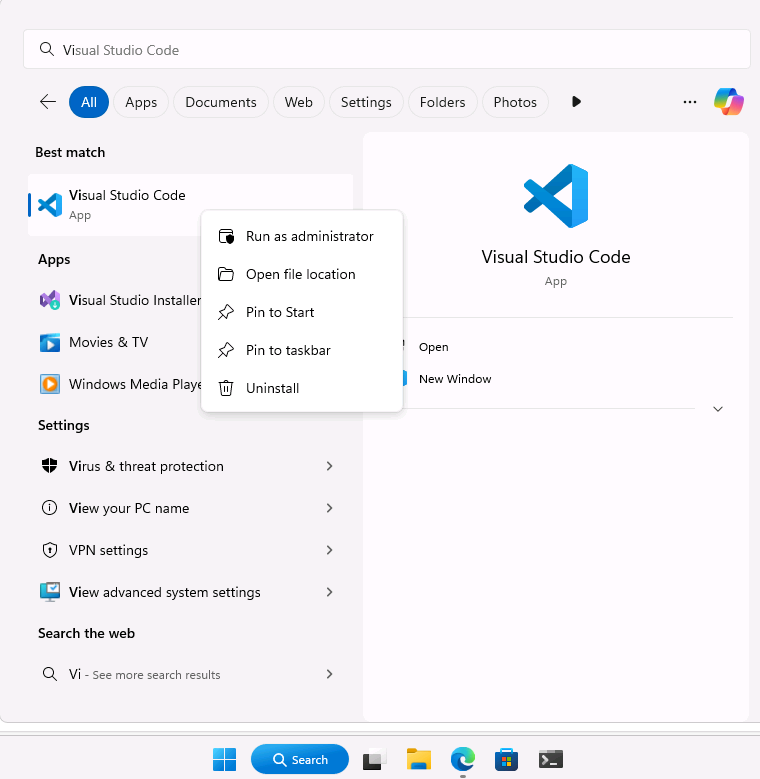Select the All filter tab
Image resolution: width=760 pixels, height=779 pixels.
[x=89, y=102]
